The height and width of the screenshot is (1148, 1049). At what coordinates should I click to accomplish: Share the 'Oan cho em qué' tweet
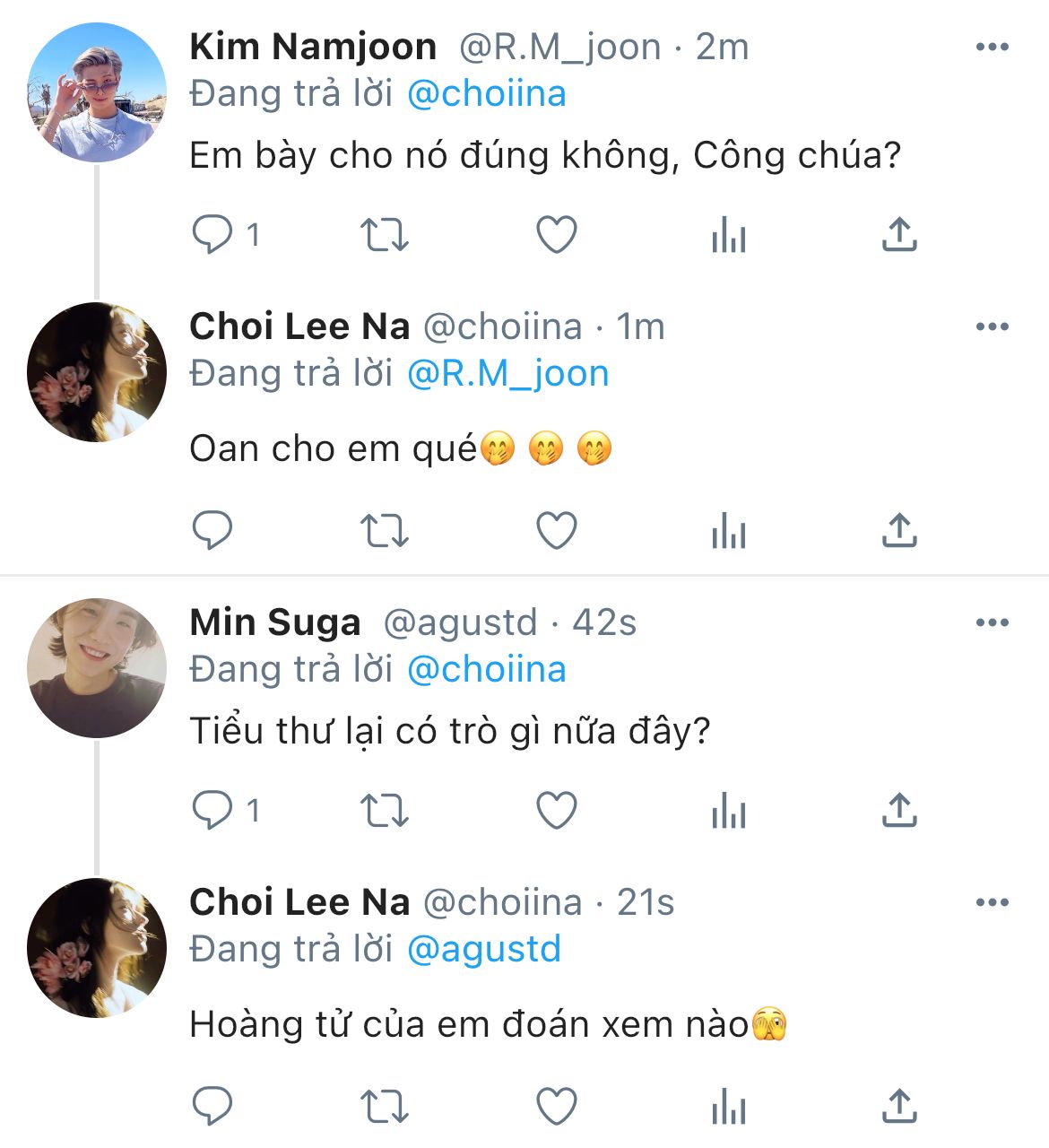(899, 531)
